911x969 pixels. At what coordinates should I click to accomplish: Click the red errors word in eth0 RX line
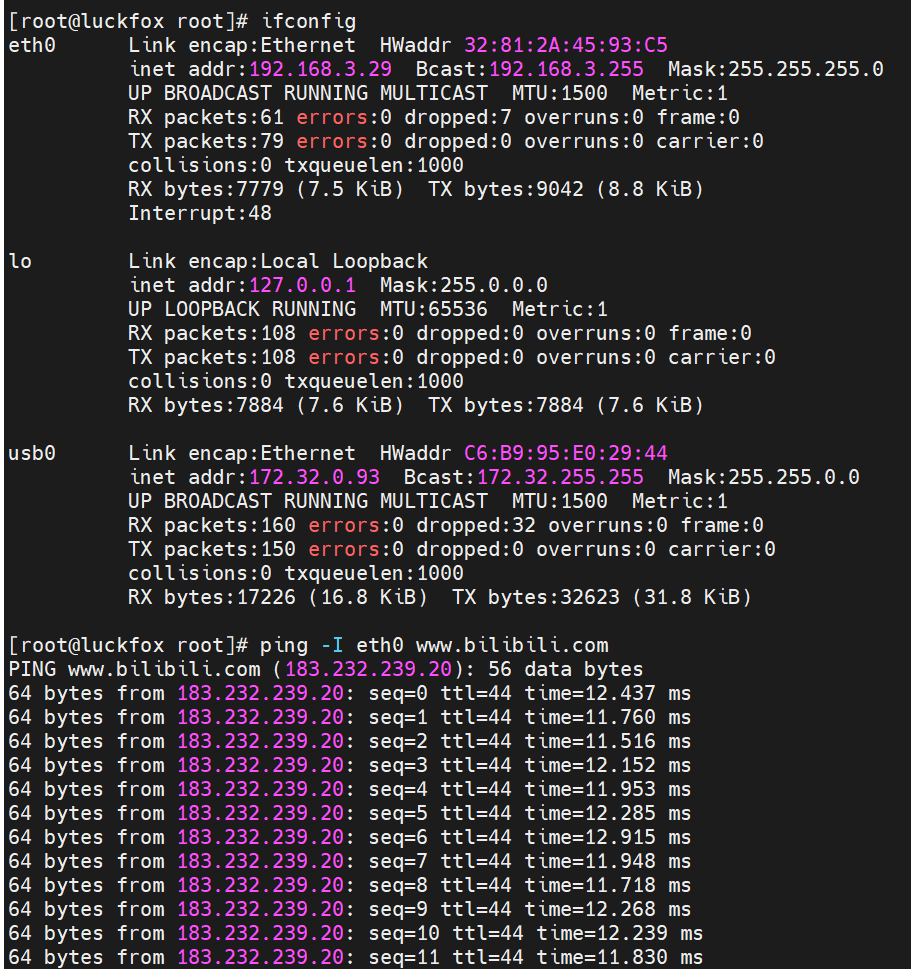click(332, 117)
